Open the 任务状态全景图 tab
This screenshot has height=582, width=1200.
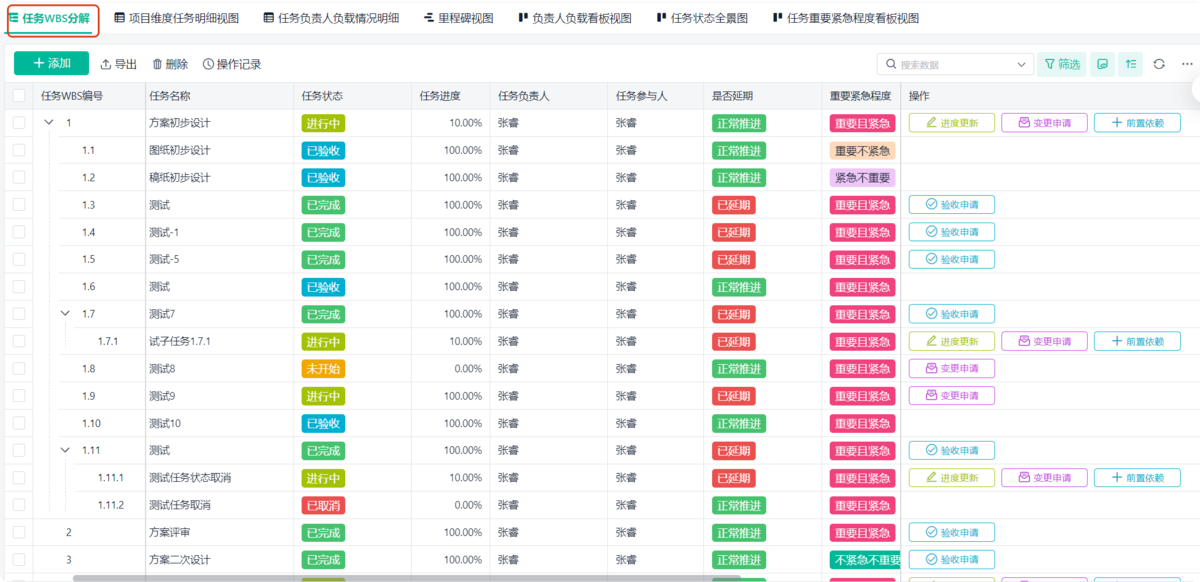click(702, 18)
